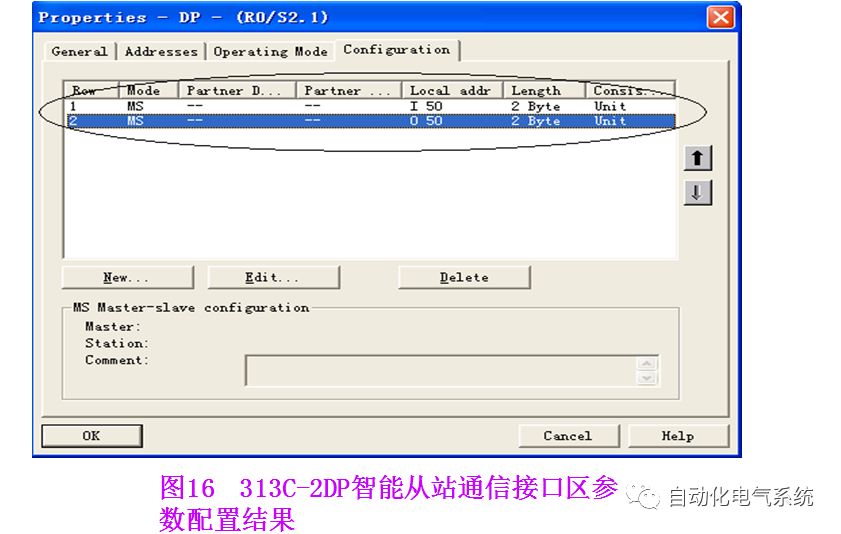
Task: Click the Delete button
Action: coord(464,277)
